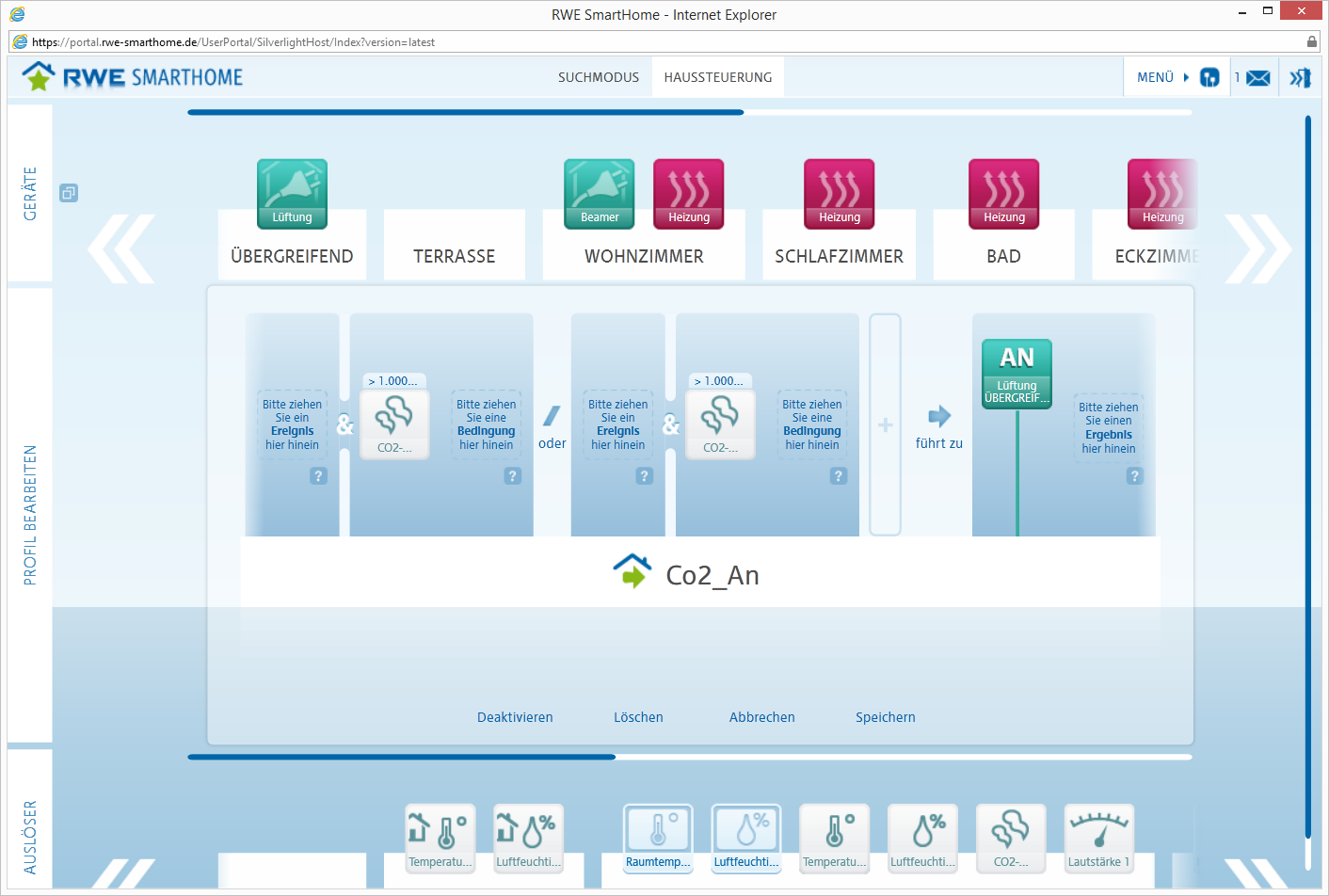Select the TERRASSE room label

tap(454, 256)
